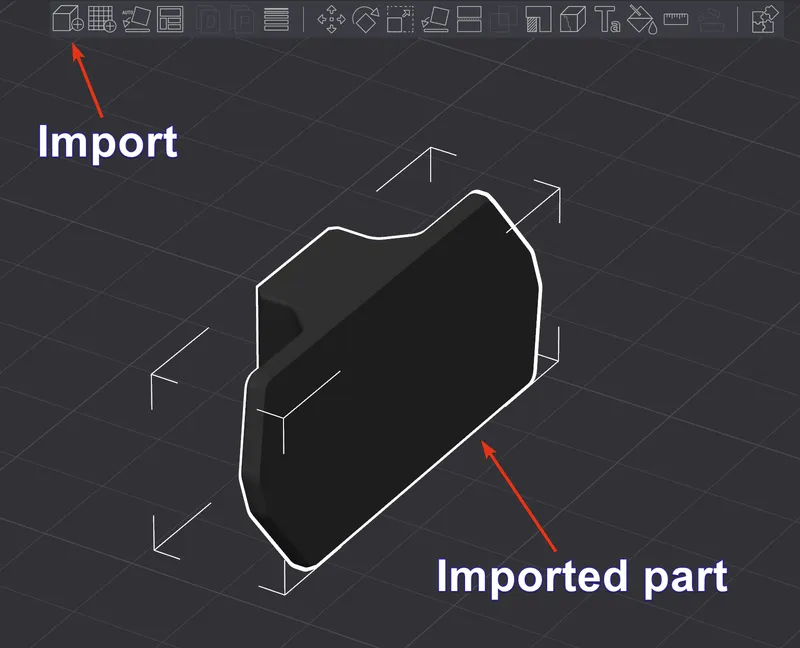800x648 pixels.
Task: Click the Add Plate grid icon
Action: pos(102,19)
